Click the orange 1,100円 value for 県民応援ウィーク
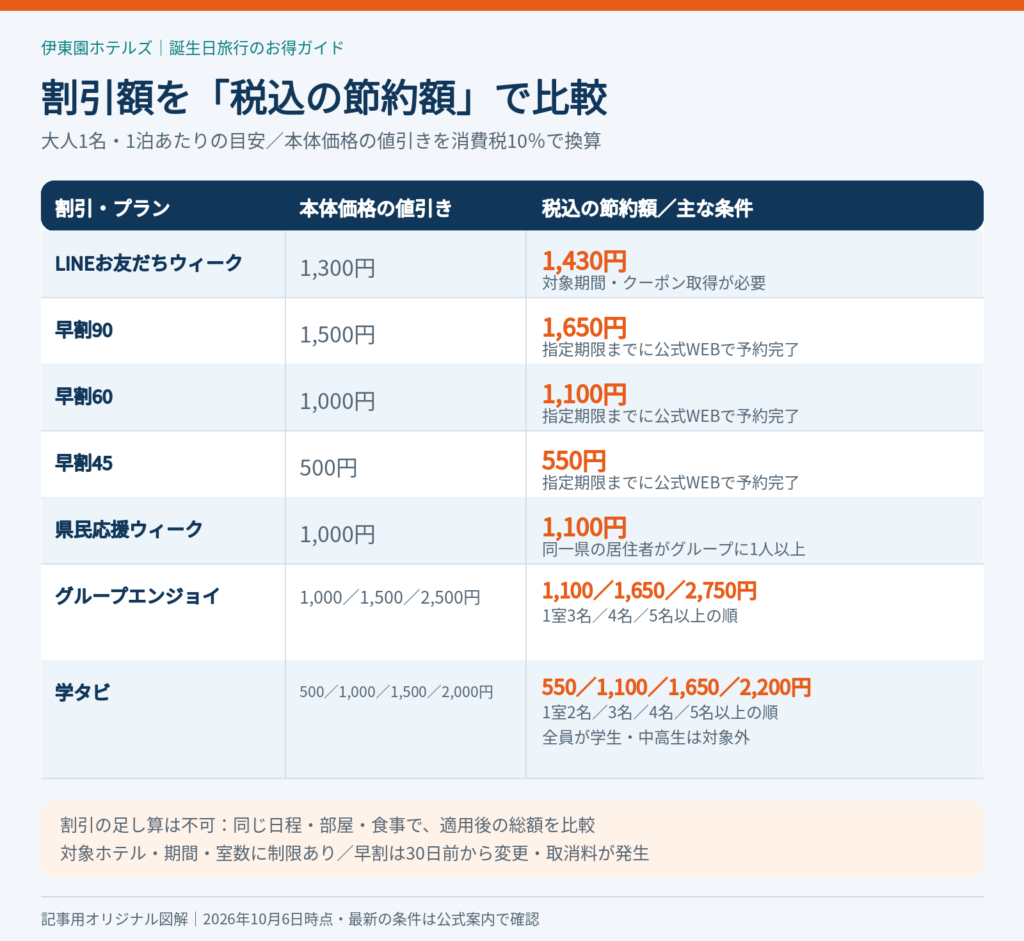Image resolution: width=1024 pixels, height=941 pixels. (584, 527)
